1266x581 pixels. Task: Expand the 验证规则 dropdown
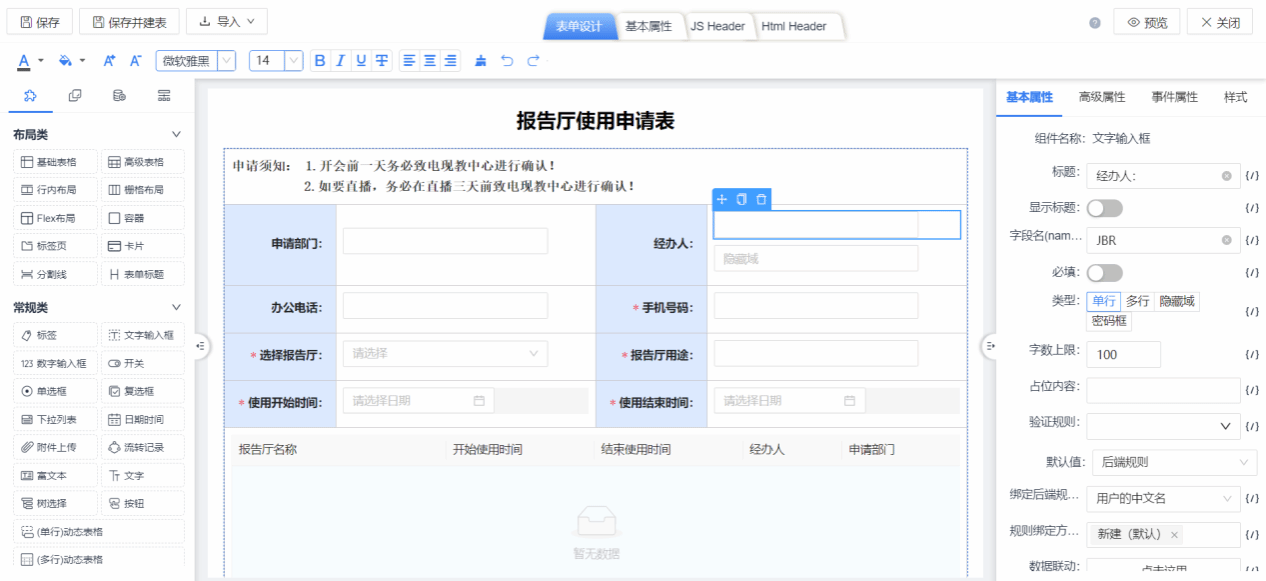pos(1163,426)
